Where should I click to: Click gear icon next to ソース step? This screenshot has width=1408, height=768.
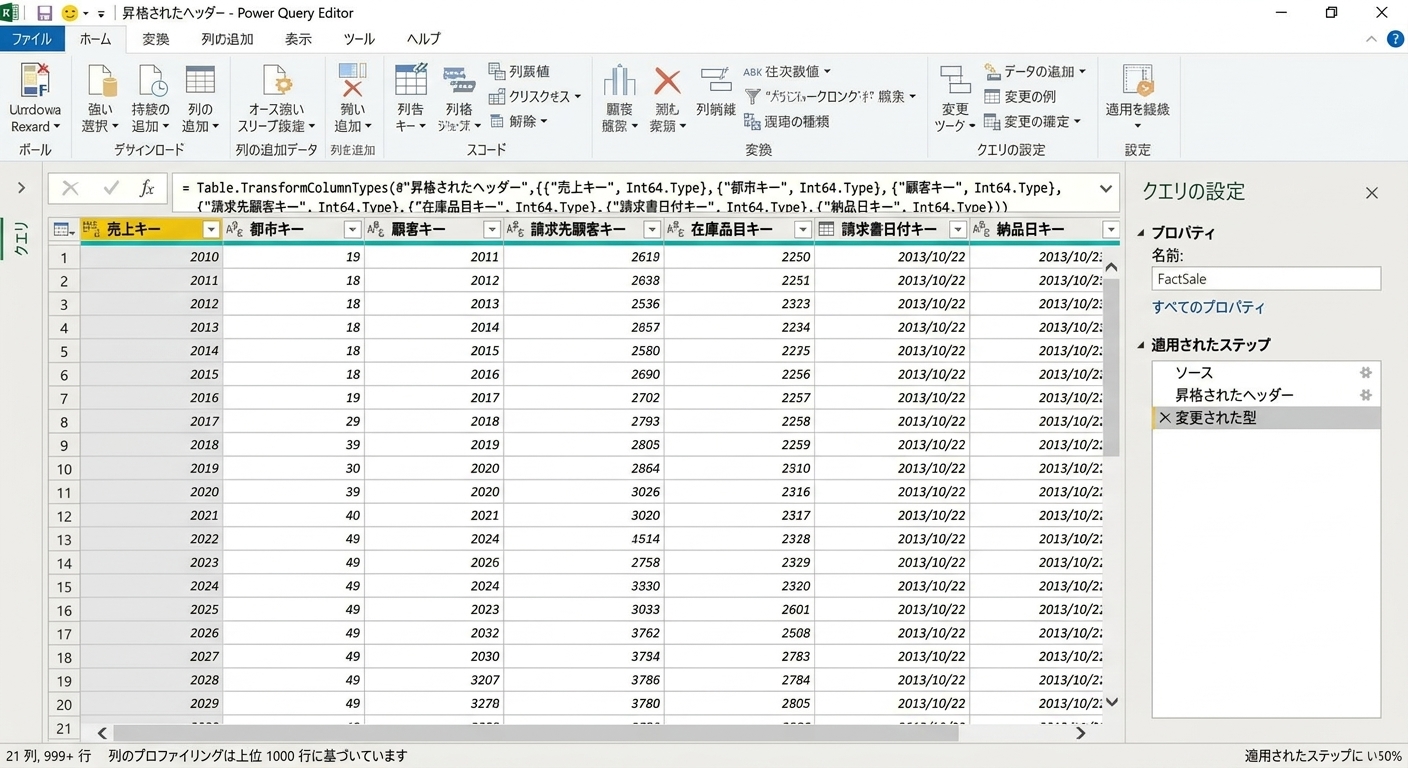click(1365, 372)
